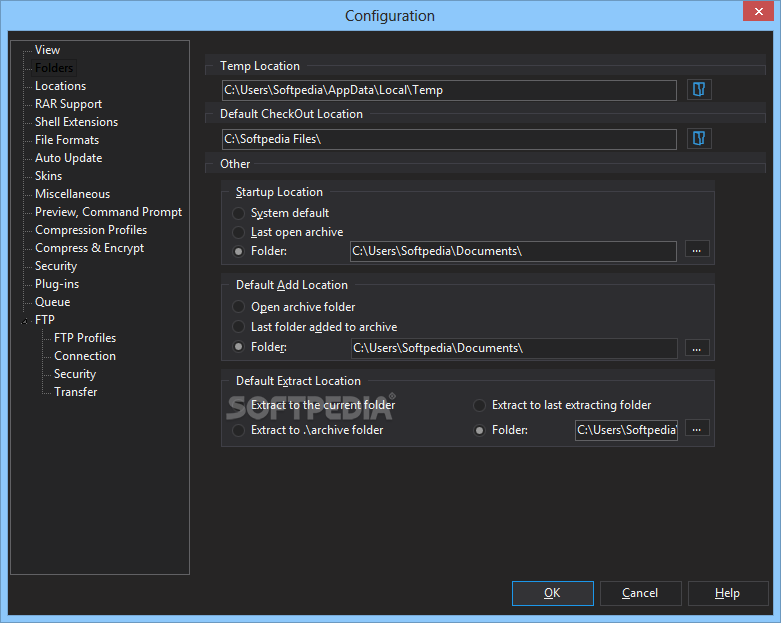Open Plug-ins settings page
This screenshot has width=781, height=623.
57,284
